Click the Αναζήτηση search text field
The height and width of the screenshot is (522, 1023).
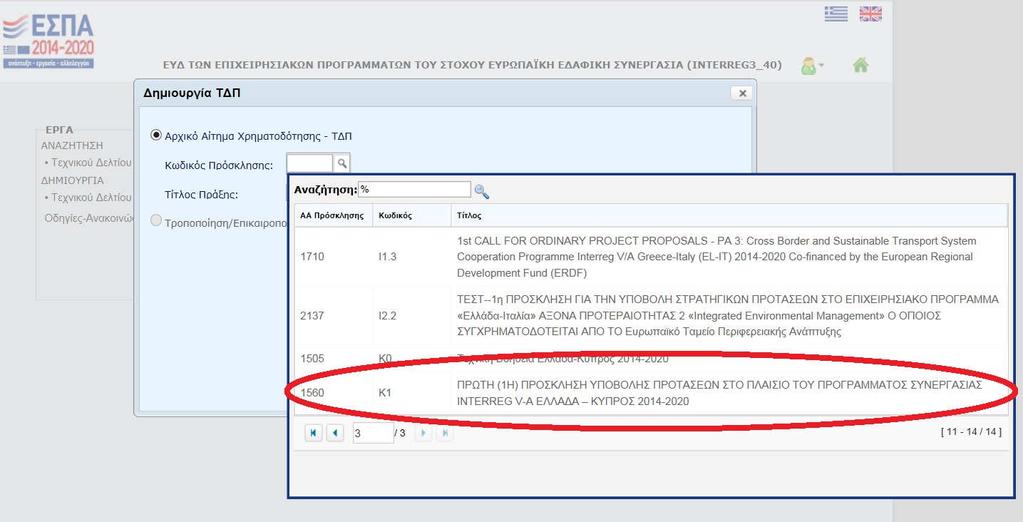pos(414,189)
